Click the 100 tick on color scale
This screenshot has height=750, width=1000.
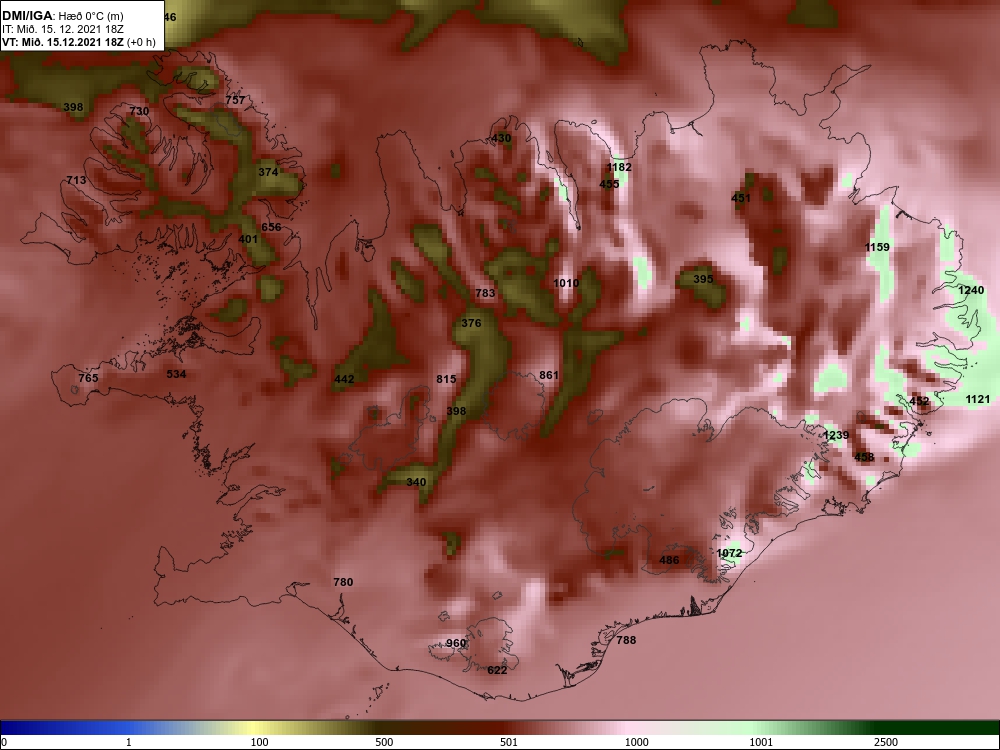(259, 742)
